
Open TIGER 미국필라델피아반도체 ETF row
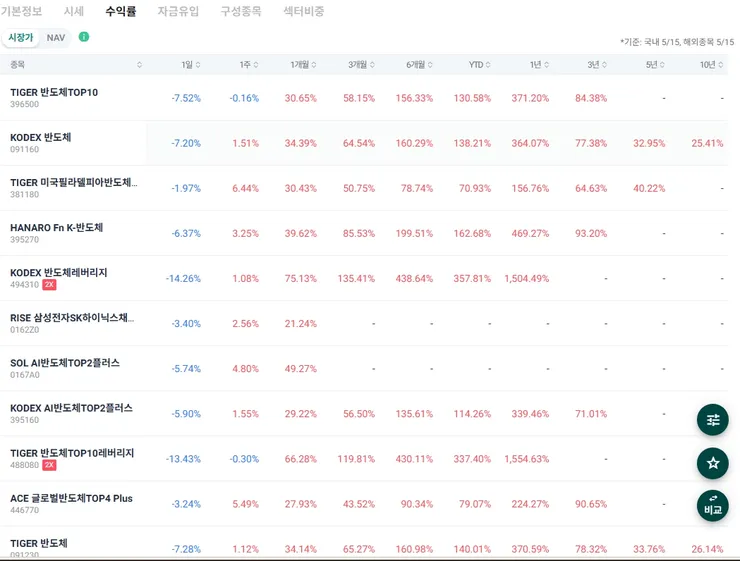[x=363, y=188]
